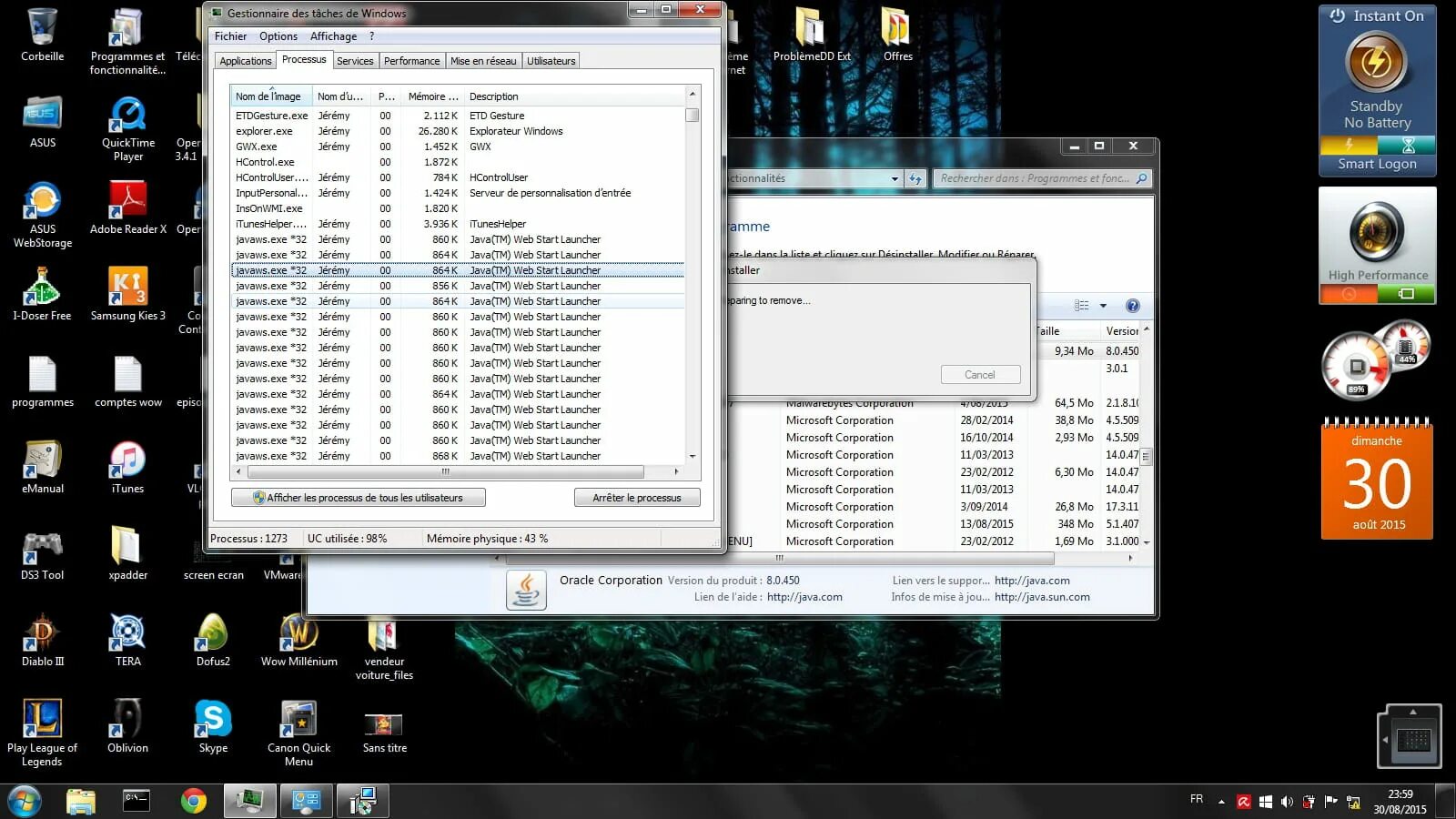Screen dimensions: 1456x819
Task: Click the CPU meter gadget
Action: pos(1359,367)
